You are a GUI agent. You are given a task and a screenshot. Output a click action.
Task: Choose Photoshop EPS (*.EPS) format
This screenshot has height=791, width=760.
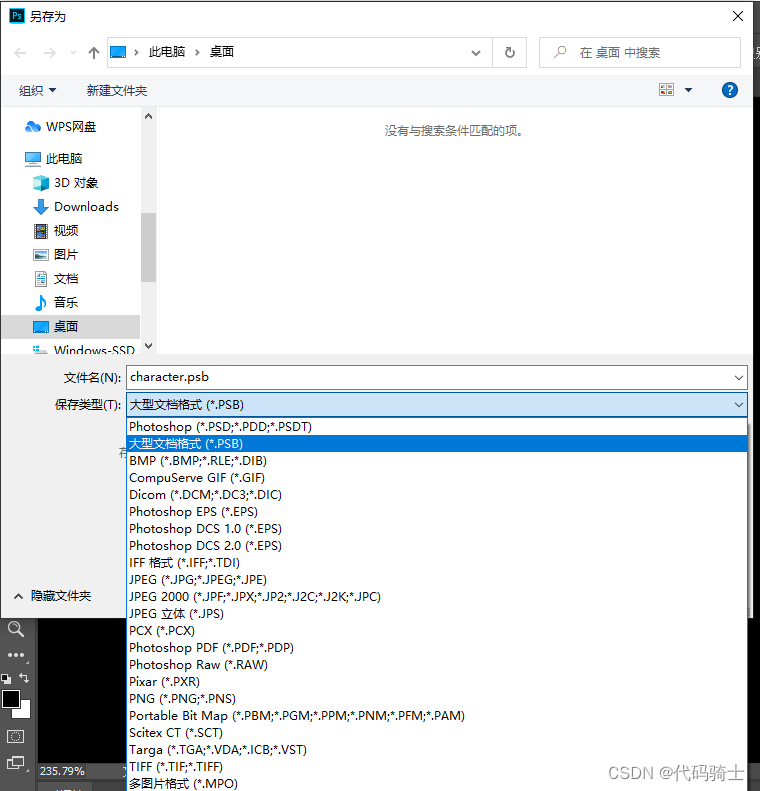(437, 512)
